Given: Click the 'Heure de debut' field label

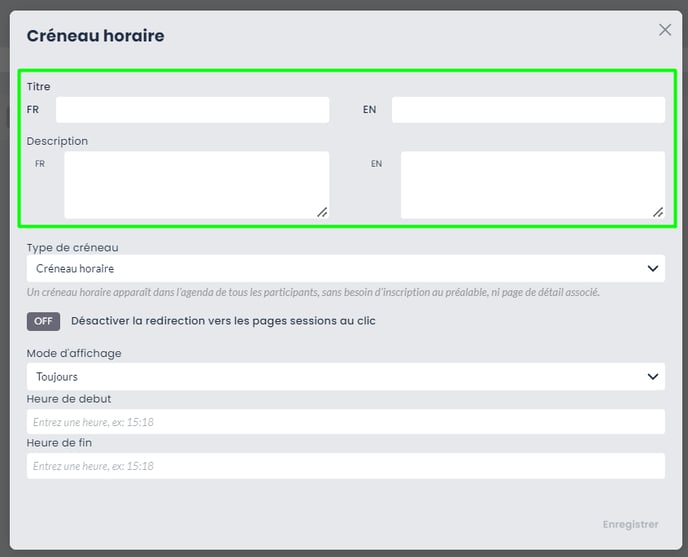Looking at the screenshot, I should [x=69, y=399].
